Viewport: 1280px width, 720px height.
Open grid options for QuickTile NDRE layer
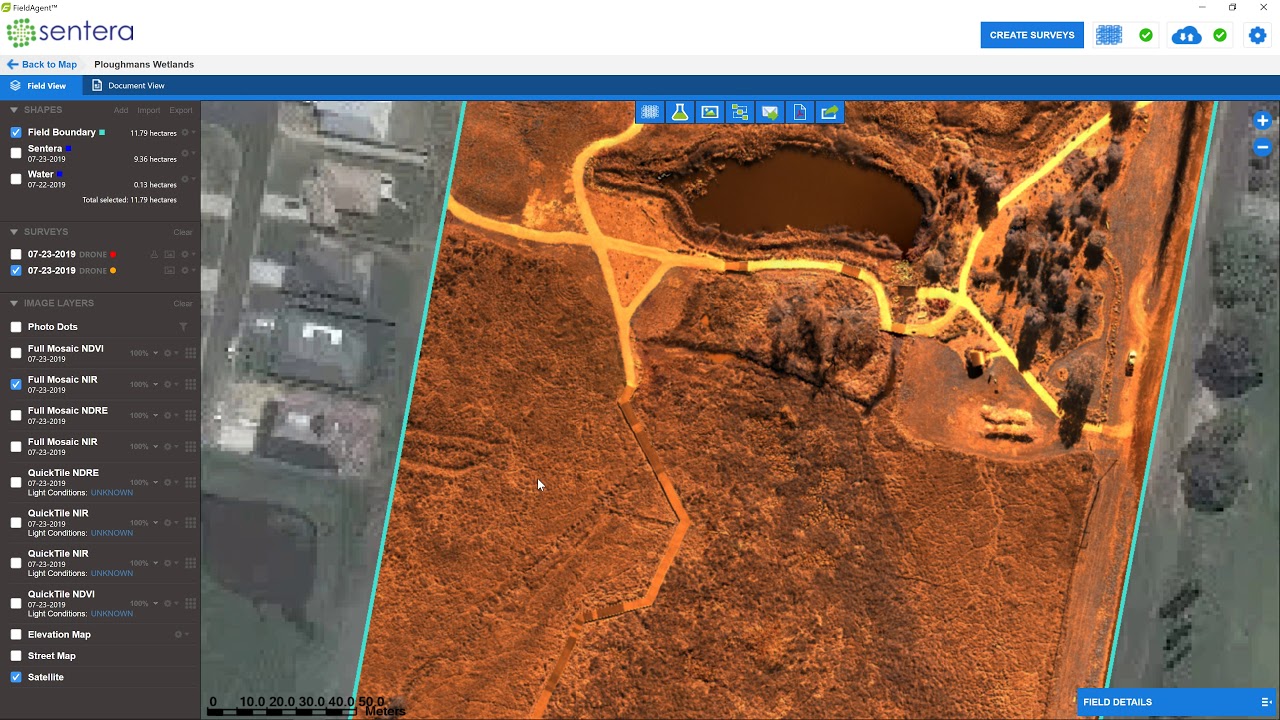coord(190,482)
